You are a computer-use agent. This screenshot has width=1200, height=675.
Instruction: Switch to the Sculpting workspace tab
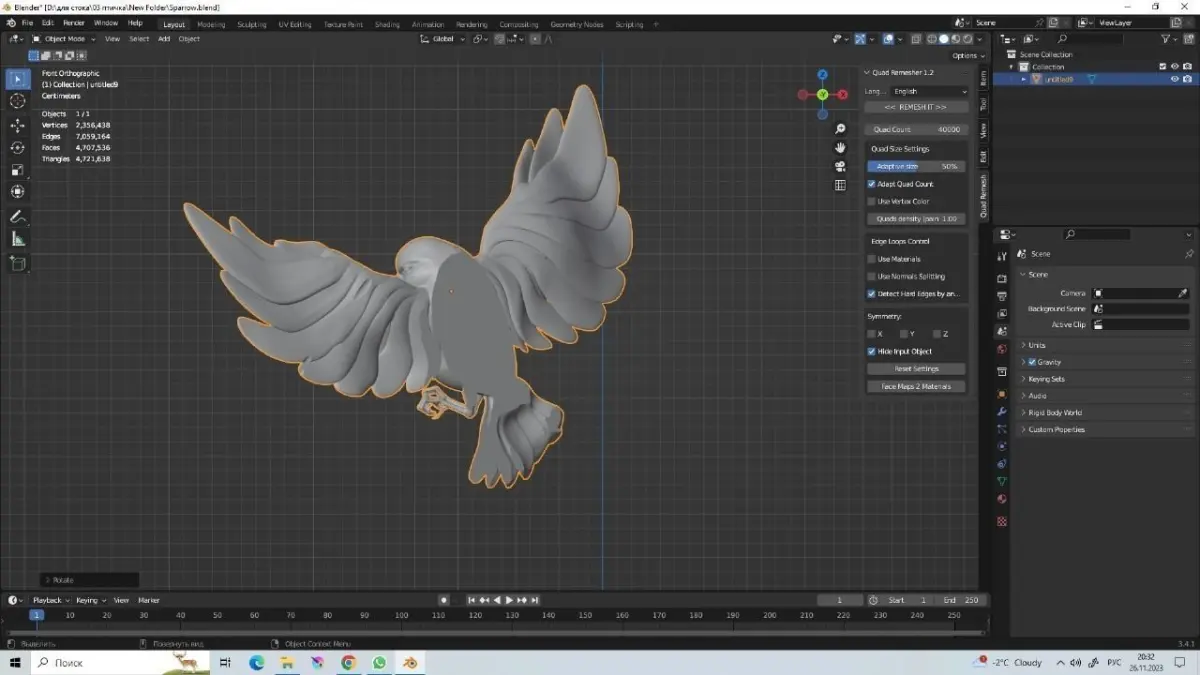pyautogui.click(x=252, y=24)
